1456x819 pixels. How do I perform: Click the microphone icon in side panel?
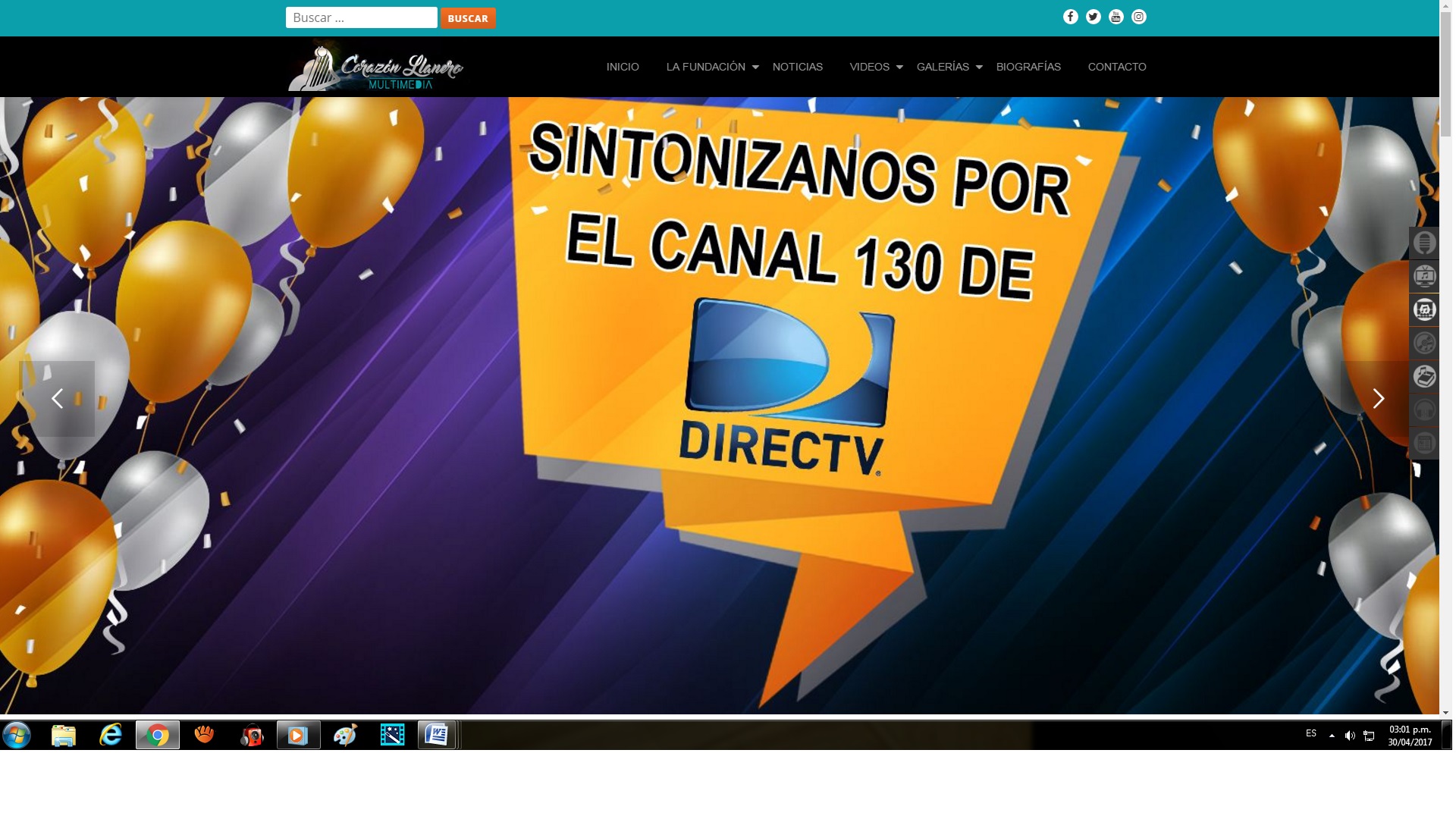tap(1424, 243)
